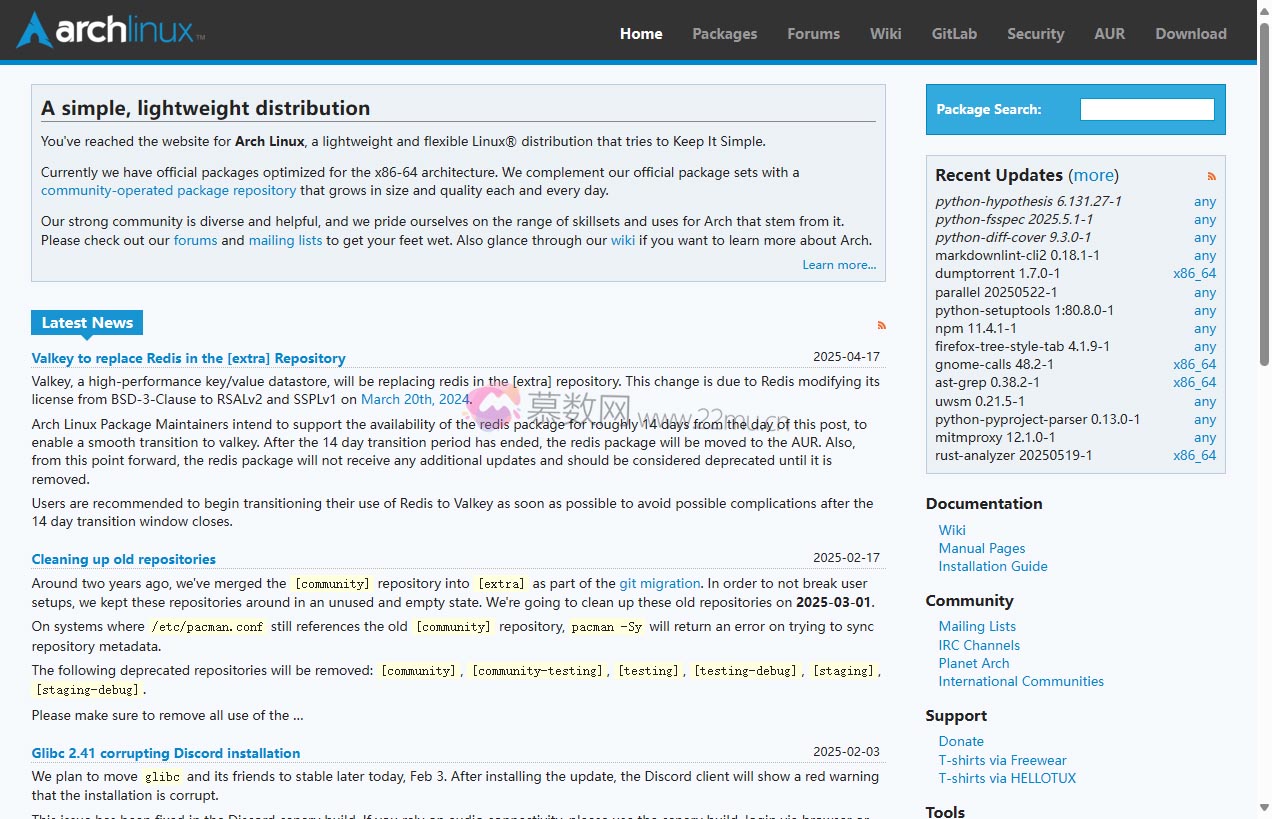
Task: Go to the Forums navigation item
Action: pos(813,33)
